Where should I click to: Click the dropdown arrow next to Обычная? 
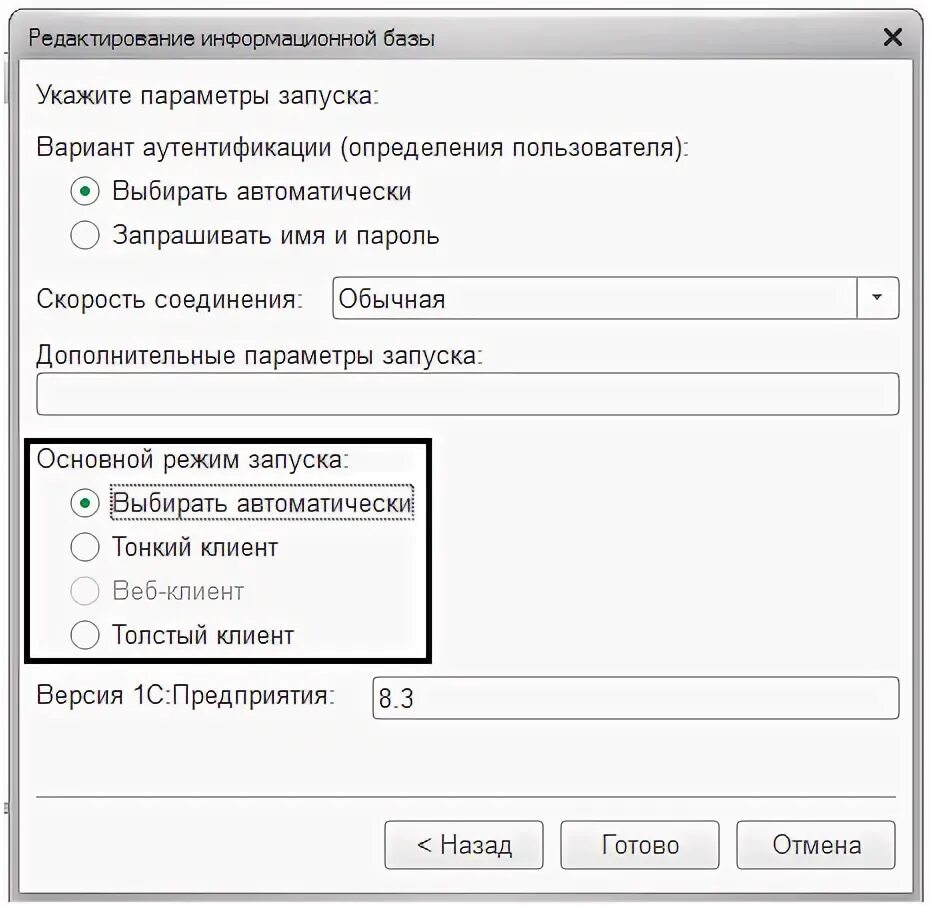pyautogui.click(x=878, y=298)
